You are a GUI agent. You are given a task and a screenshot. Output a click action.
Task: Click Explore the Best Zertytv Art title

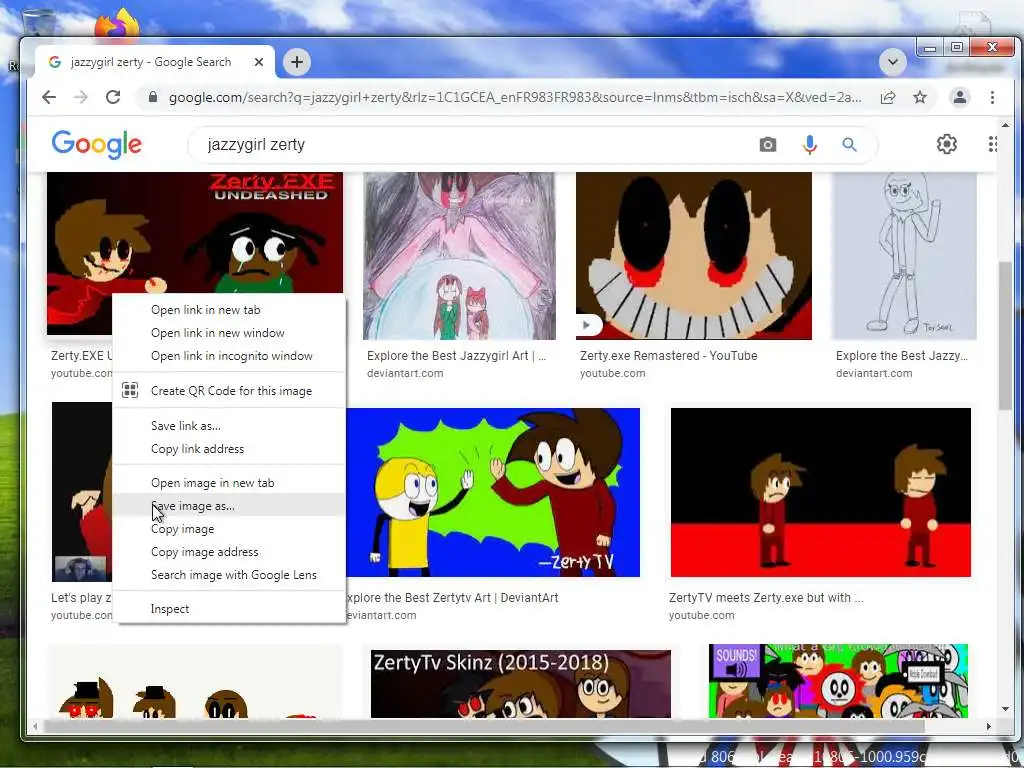click(453, 598)
